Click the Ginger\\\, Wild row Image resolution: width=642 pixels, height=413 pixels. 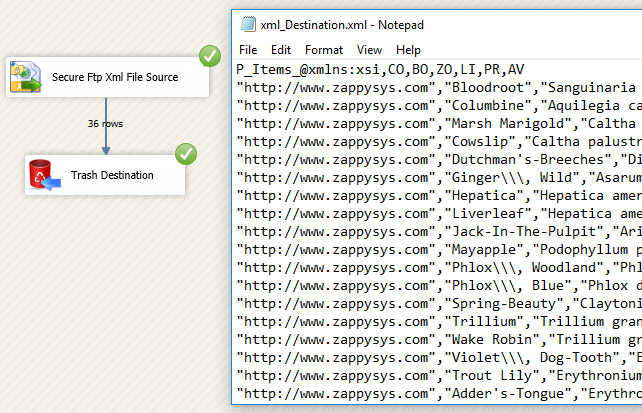coord(439,178)
